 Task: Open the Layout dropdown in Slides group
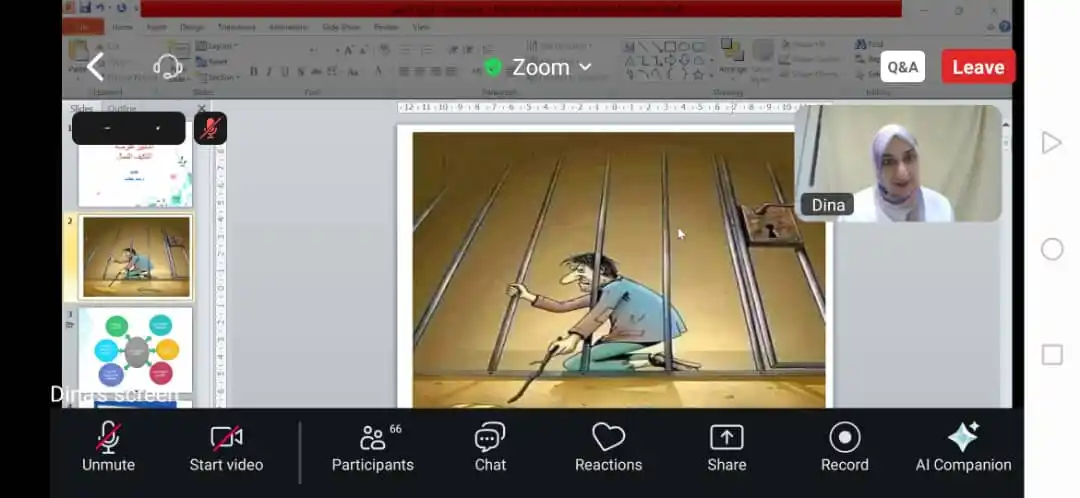(x=217, y=46)
